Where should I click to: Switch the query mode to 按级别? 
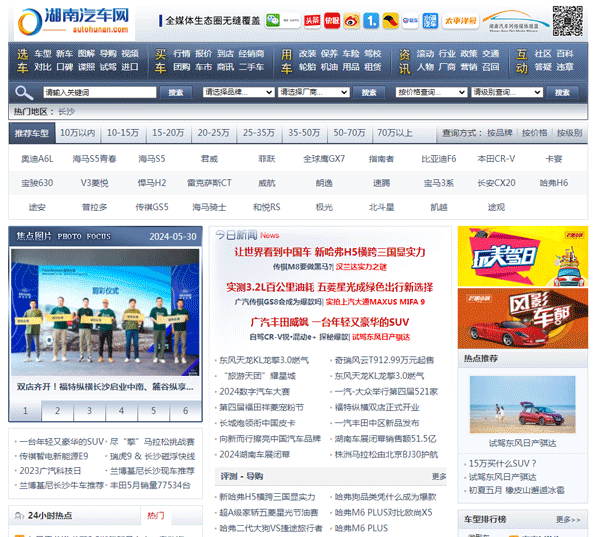[569, 133]
